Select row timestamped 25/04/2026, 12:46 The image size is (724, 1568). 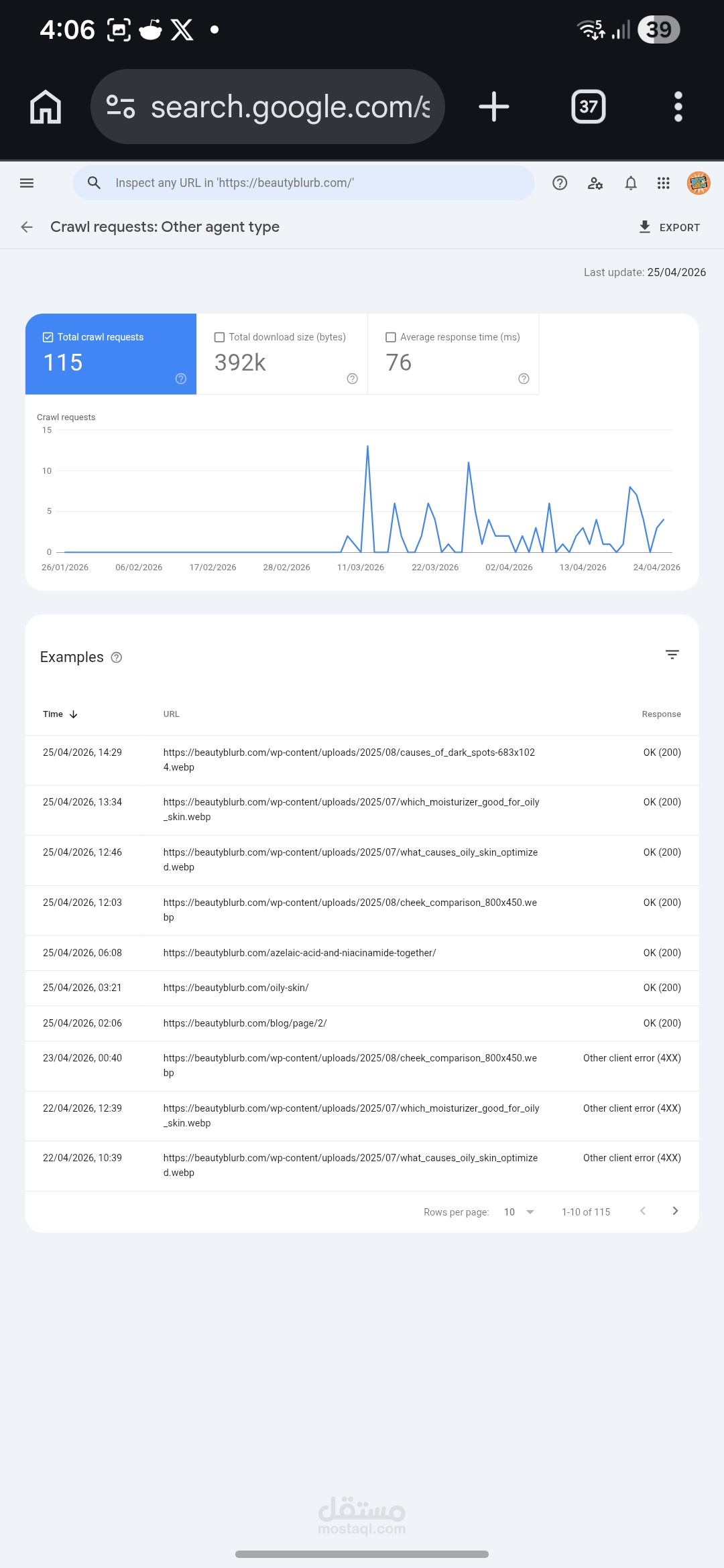coord(362,860)
